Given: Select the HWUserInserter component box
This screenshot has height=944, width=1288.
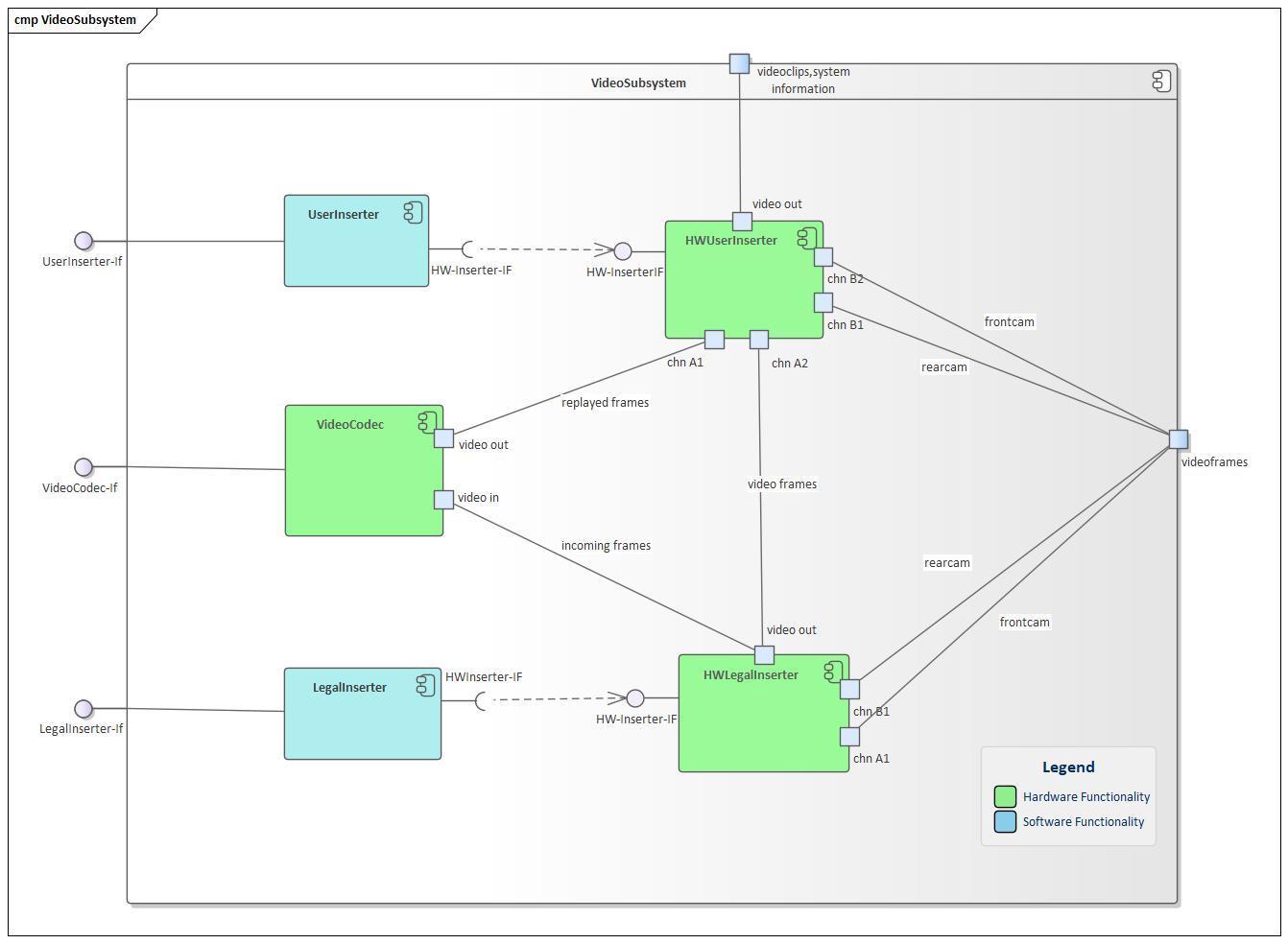Looking at the screenshot, I should pos(744,280).
